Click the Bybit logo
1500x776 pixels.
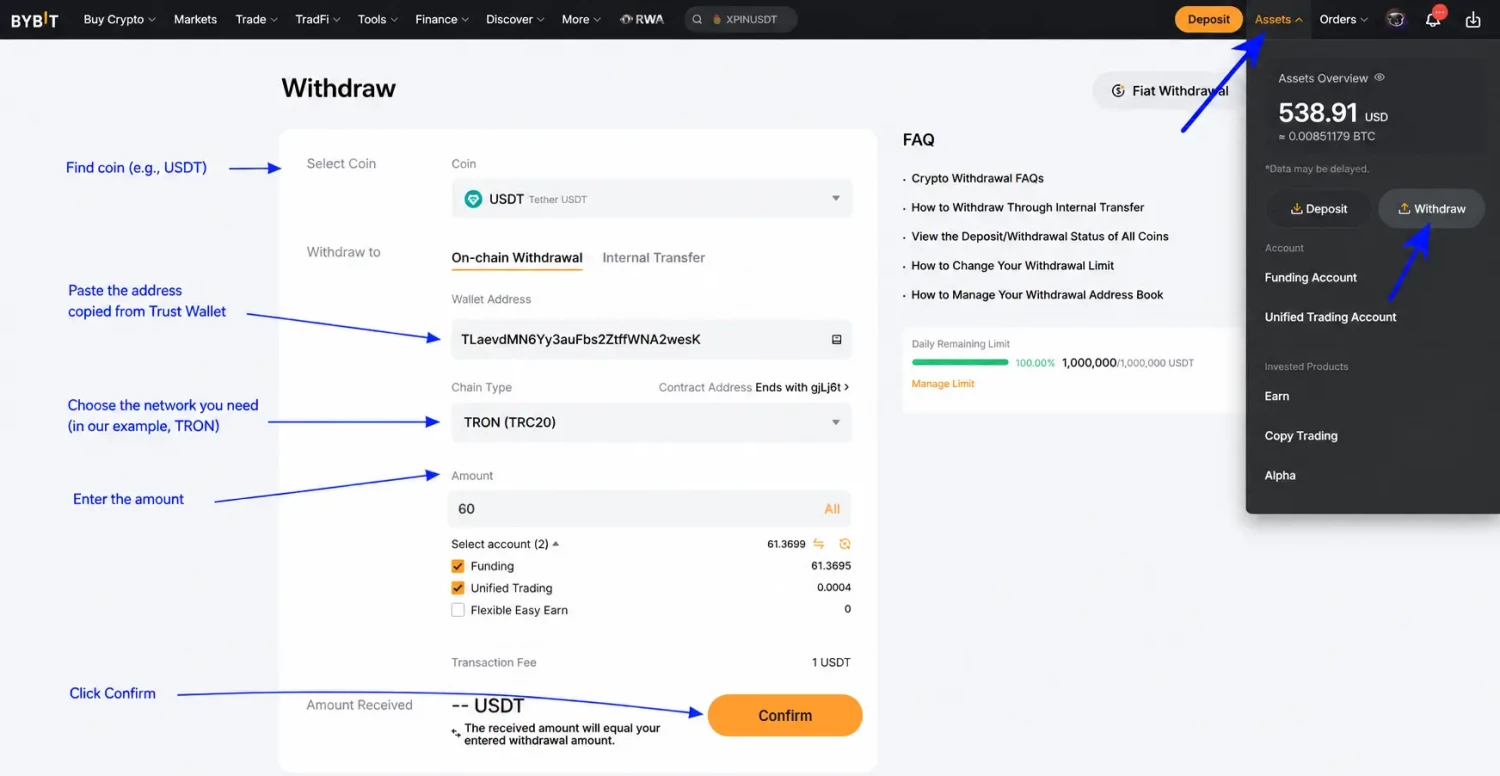35,19
